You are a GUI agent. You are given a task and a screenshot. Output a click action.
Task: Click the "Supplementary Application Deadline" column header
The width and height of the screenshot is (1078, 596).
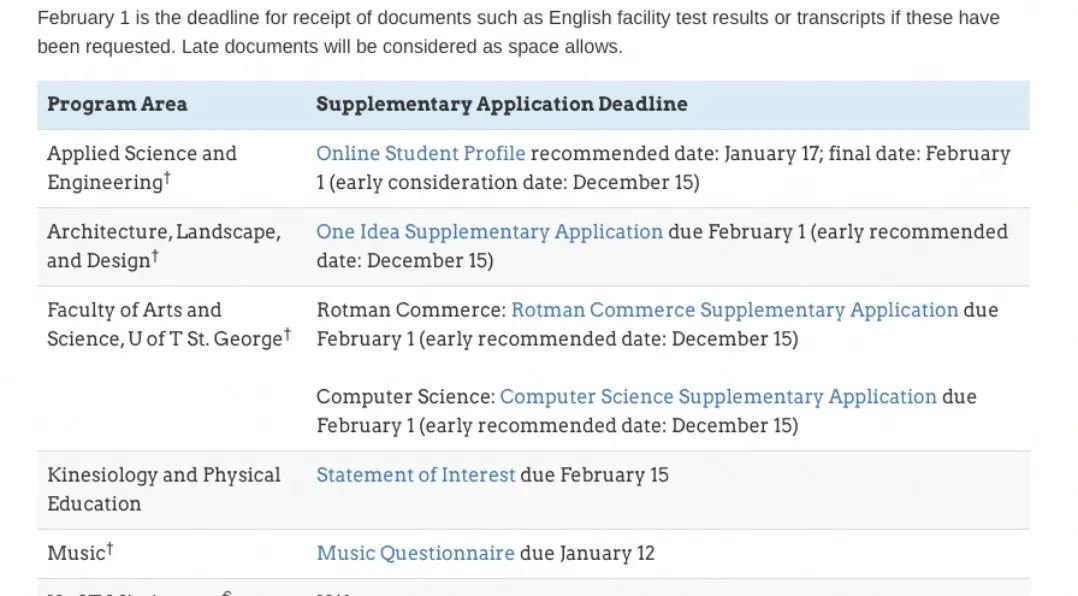(x=501, y=105)
